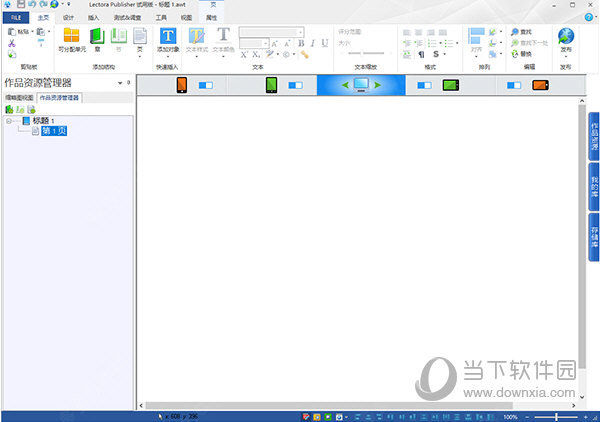Click the 粘贴 paste icon
600x422 pixels.
pyautogui.click(x=12, y=32)
